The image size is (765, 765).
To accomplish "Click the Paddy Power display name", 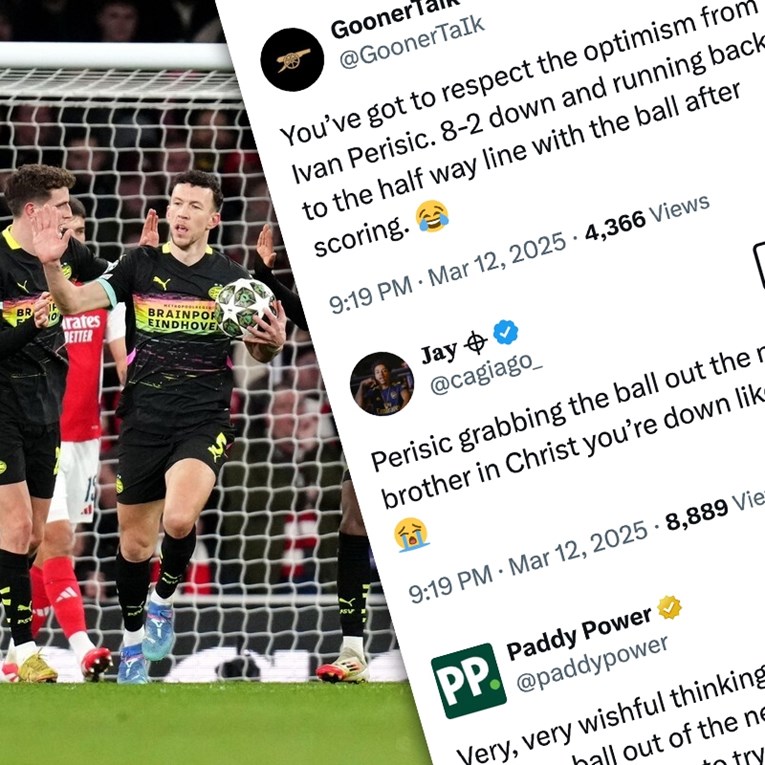I will point(579,634).
